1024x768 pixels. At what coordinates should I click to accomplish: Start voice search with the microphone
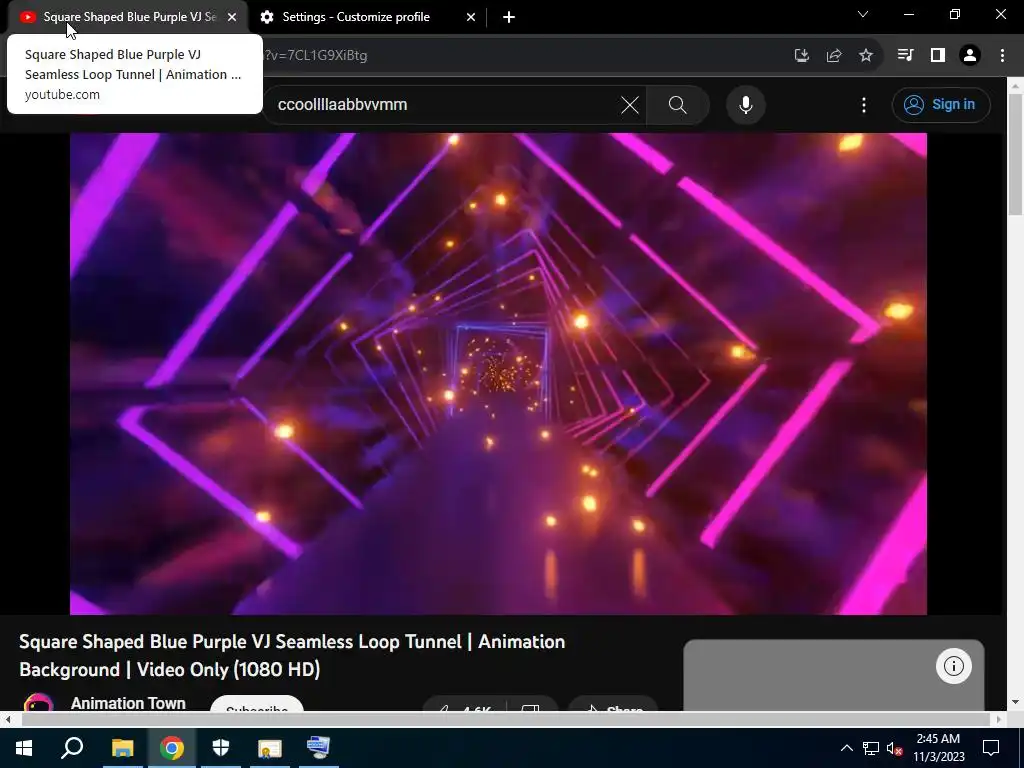click(x=746, y=105)
